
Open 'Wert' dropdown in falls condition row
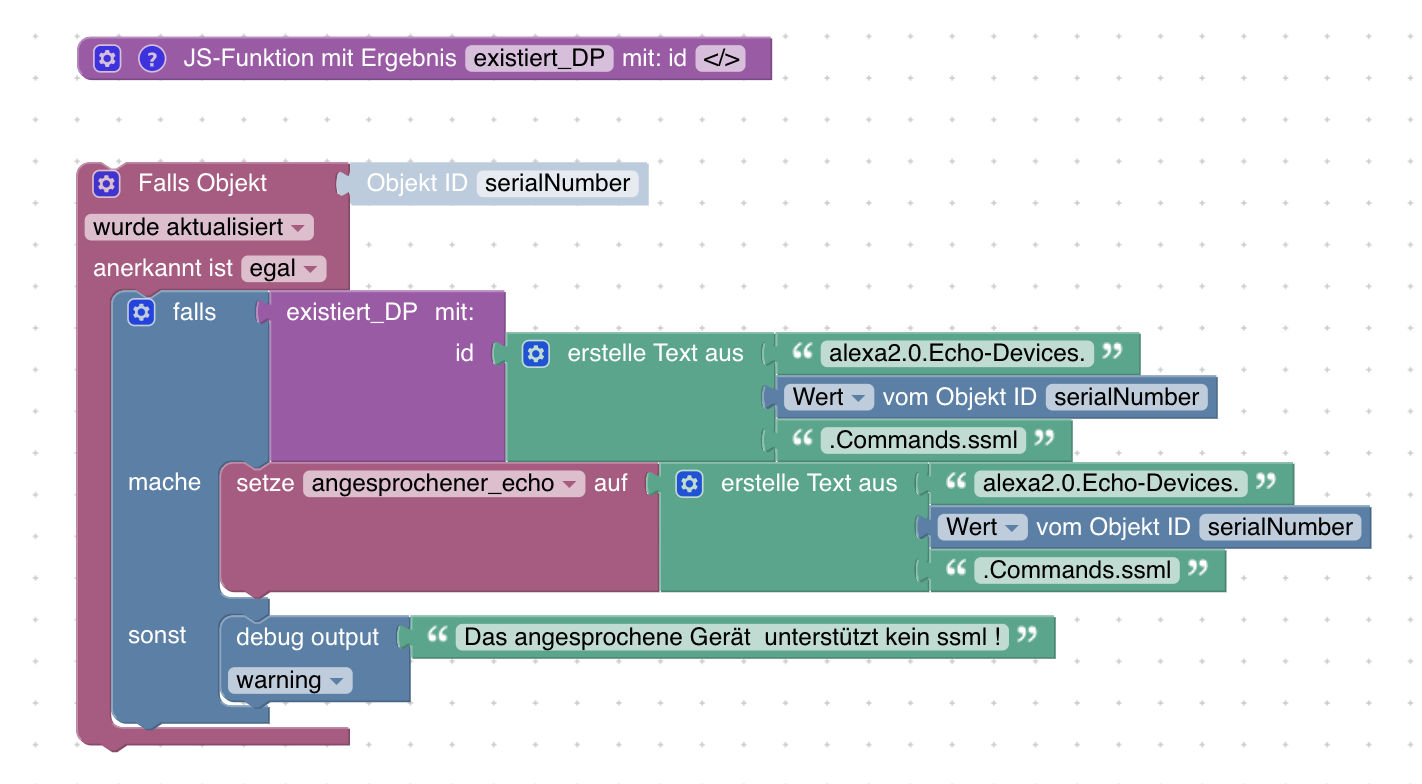coord(829,398)
